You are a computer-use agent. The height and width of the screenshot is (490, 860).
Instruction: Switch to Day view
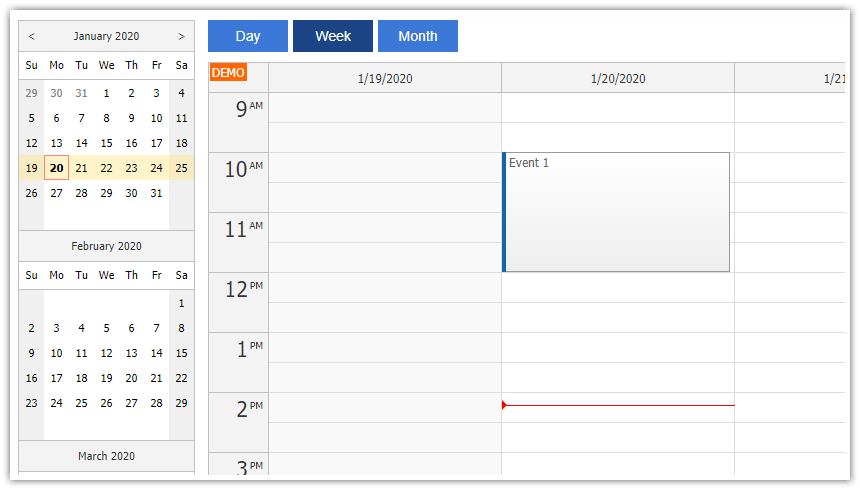248,36
